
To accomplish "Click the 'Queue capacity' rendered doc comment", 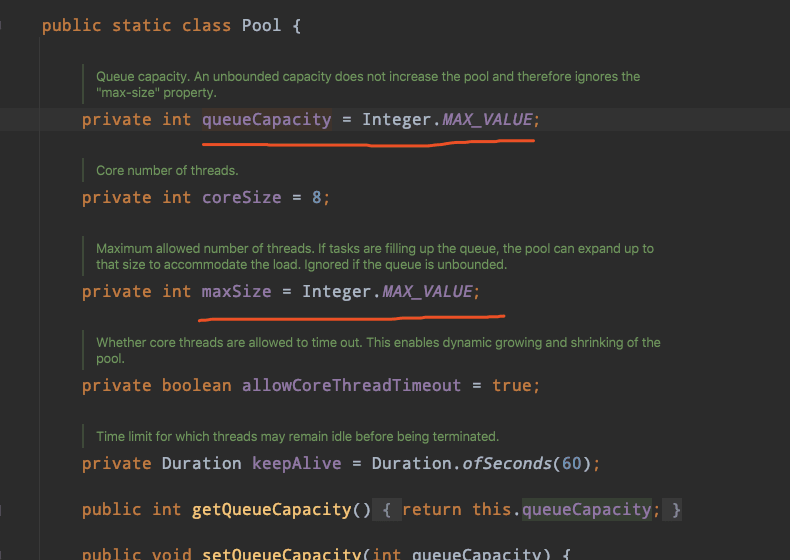I will coord(368,84).
